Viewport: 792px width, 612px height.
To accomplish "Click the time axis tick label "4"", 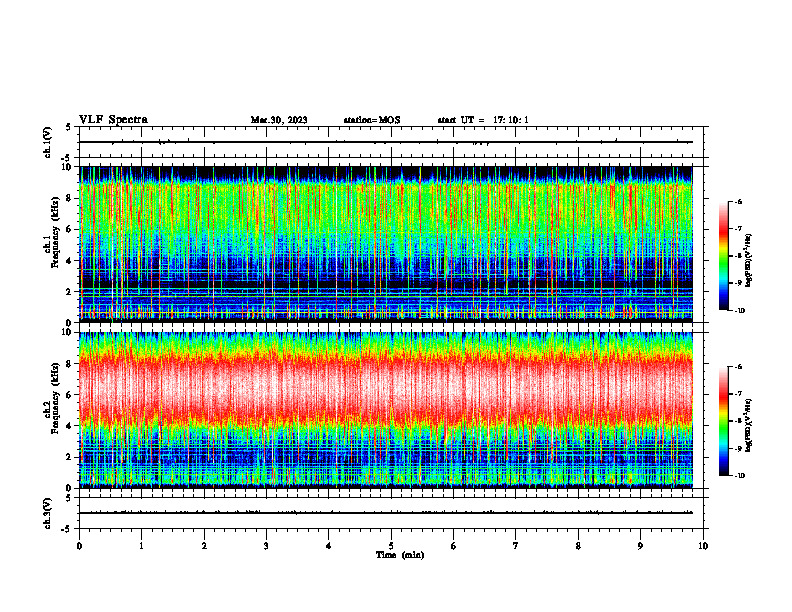I will pos(329,546).
